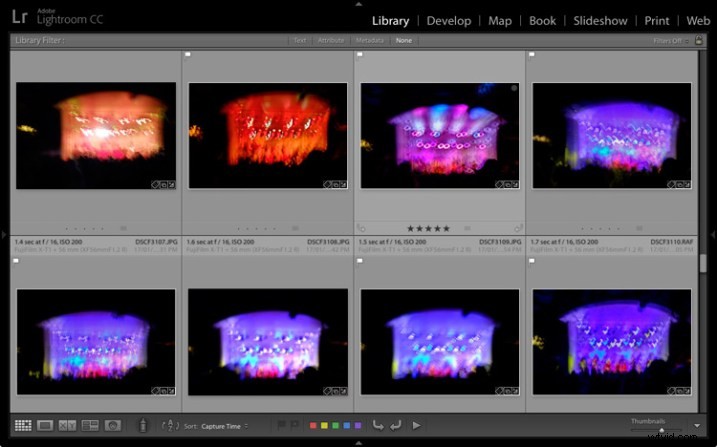
Task: Switch to the Develop module
Action: click(x=449, y=21)
